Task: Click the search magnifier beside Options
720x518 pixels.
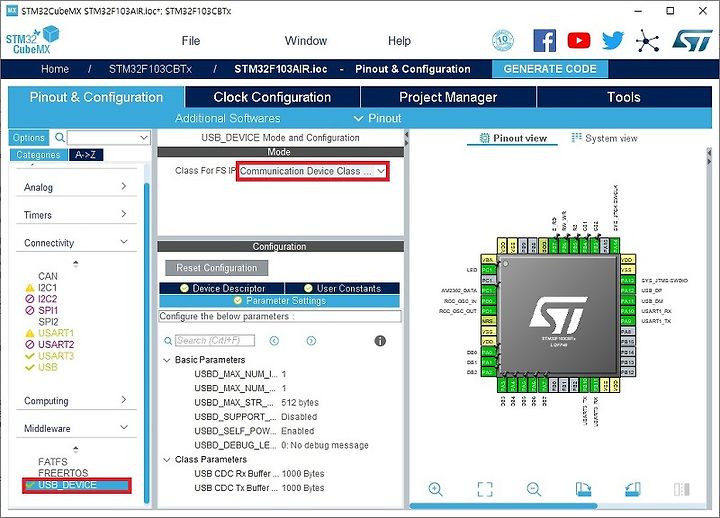Action: pyautogui.click(x=60, y=138)
